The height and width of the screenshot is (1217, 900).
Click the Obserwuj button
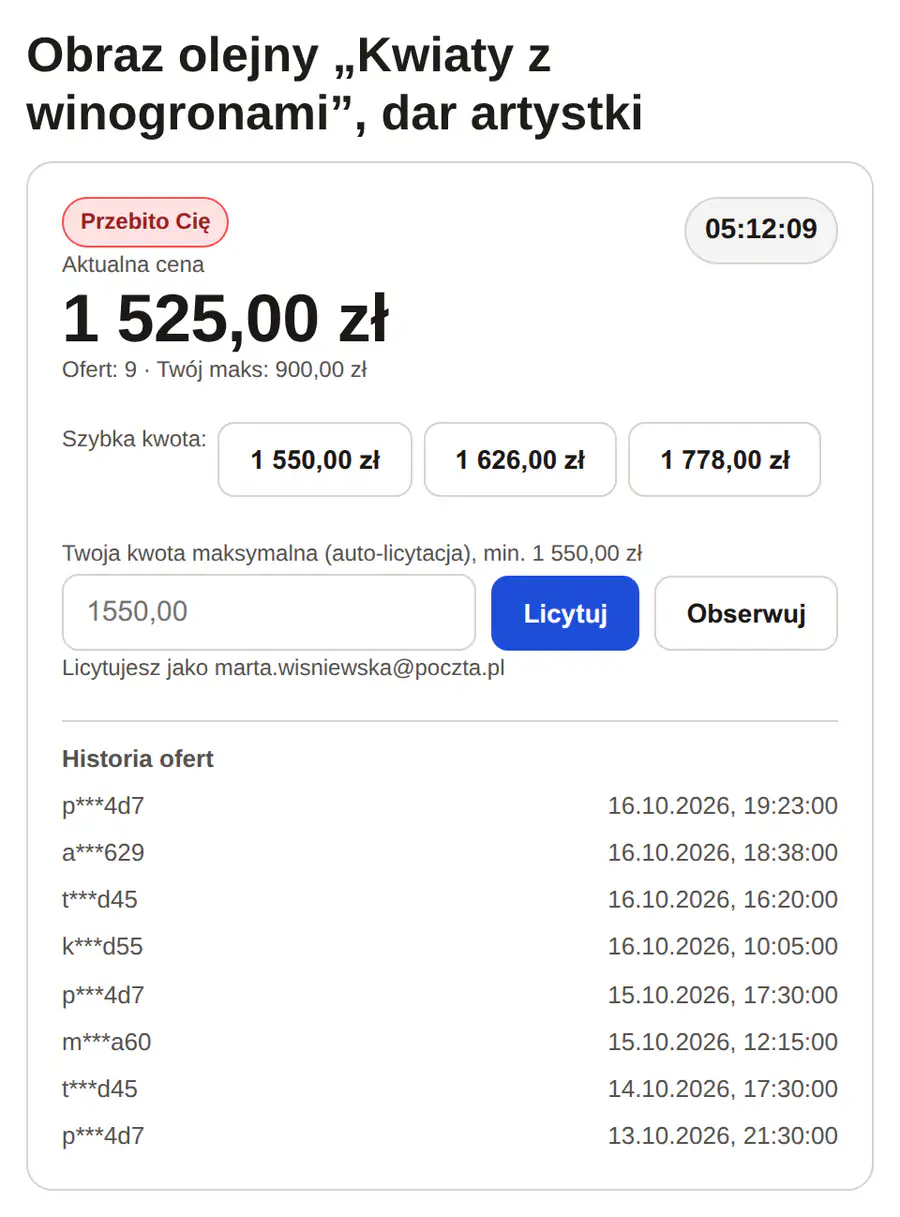746,613
